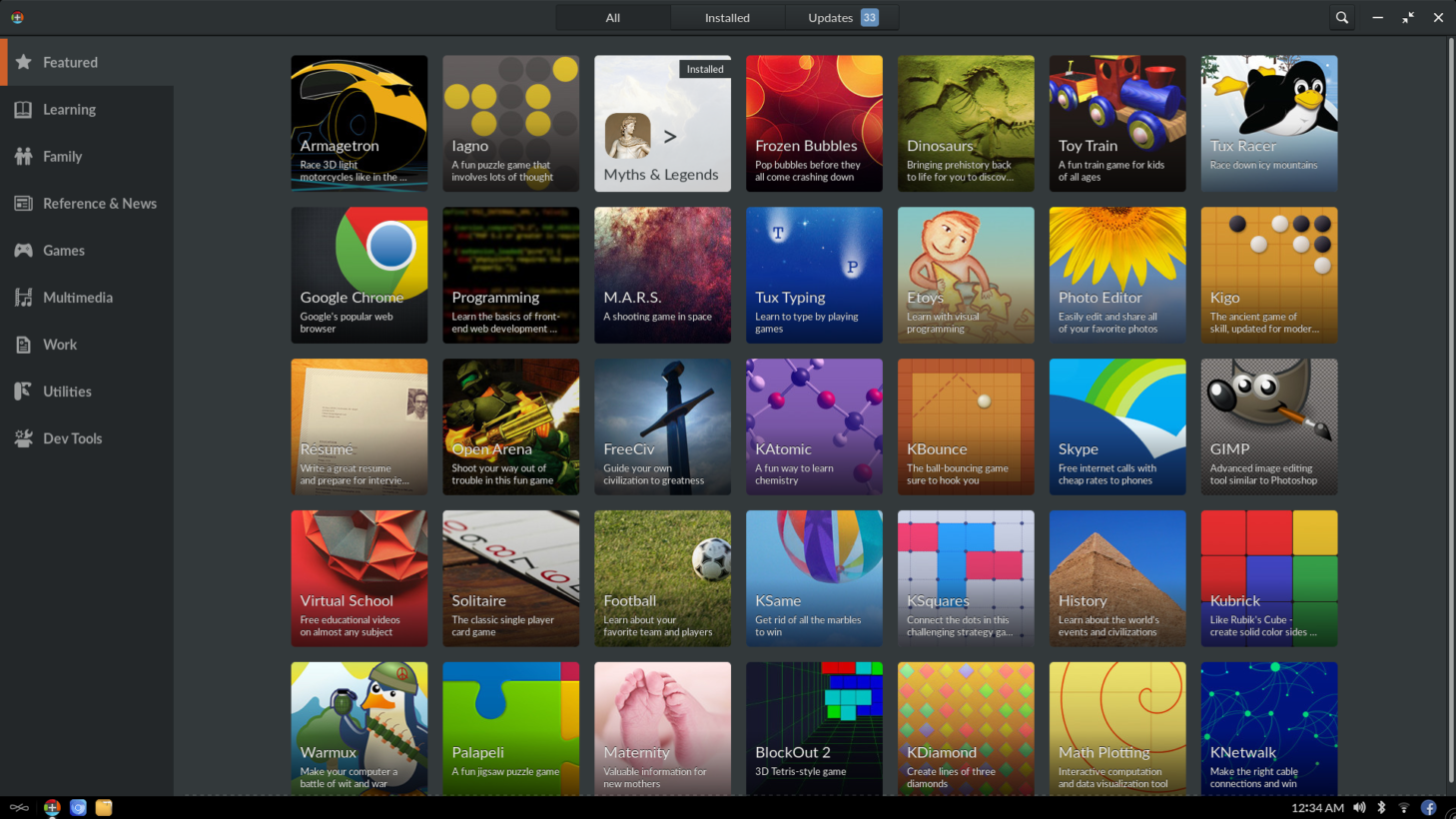Launch the app center icon in taskbar

point(52,808)
